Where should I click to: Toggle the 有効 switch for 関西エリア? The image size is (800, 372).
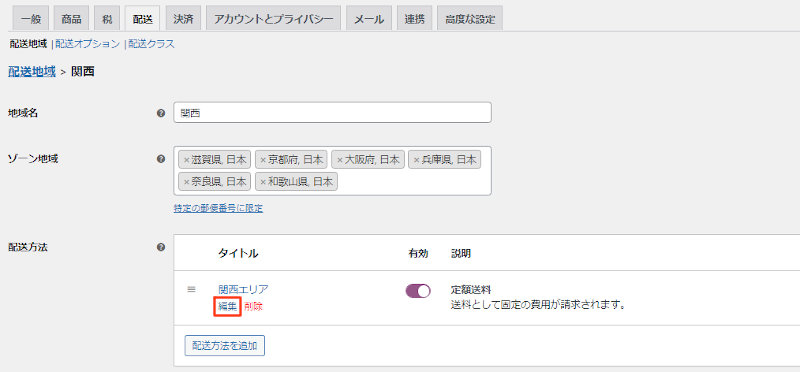pos(418,291)
